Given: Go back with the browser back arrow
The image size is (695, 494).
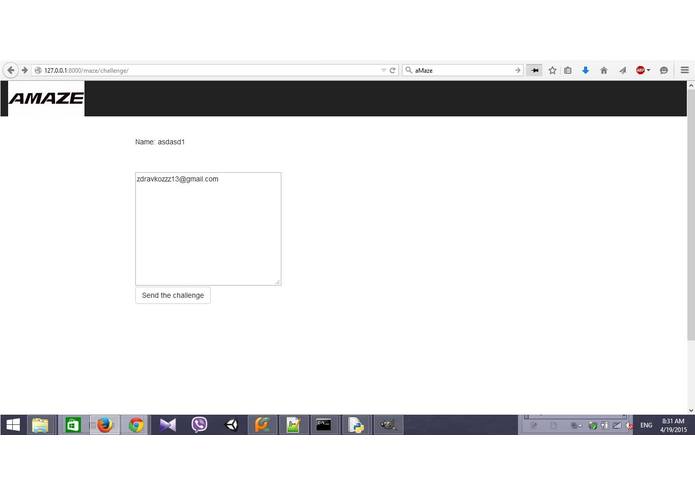Looking at the screenshot, I should (x=11, y=70).
